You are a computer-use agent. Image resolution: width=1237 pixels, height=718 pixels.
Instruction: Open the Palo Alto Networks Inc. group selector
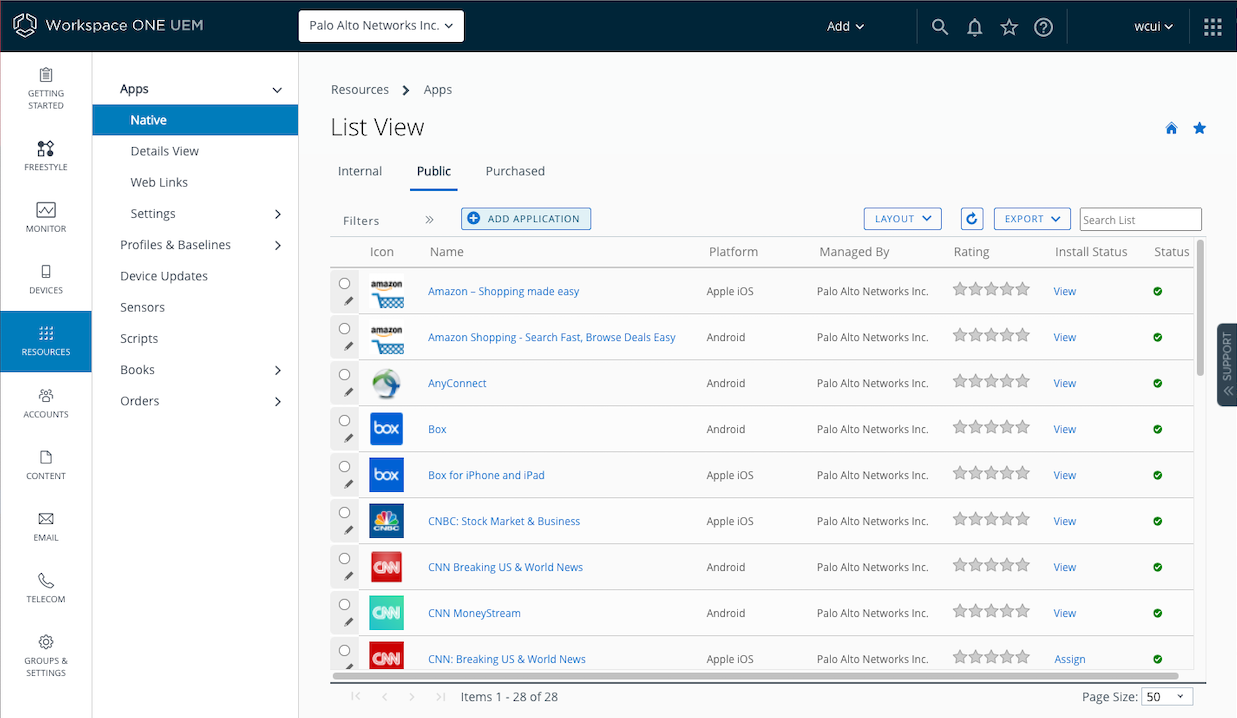(x=381, y=26)
